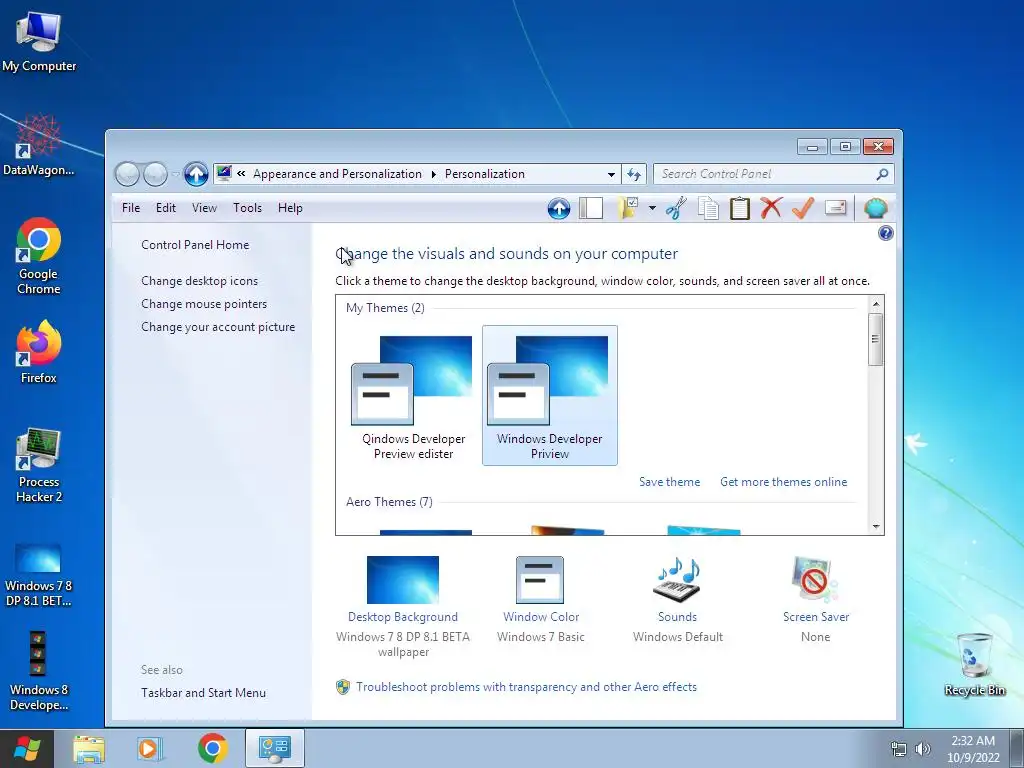Screen dimensions: 1024x768
Task: Click Windows 8 Develope... desktop icon
Action: tap(39, 671)
